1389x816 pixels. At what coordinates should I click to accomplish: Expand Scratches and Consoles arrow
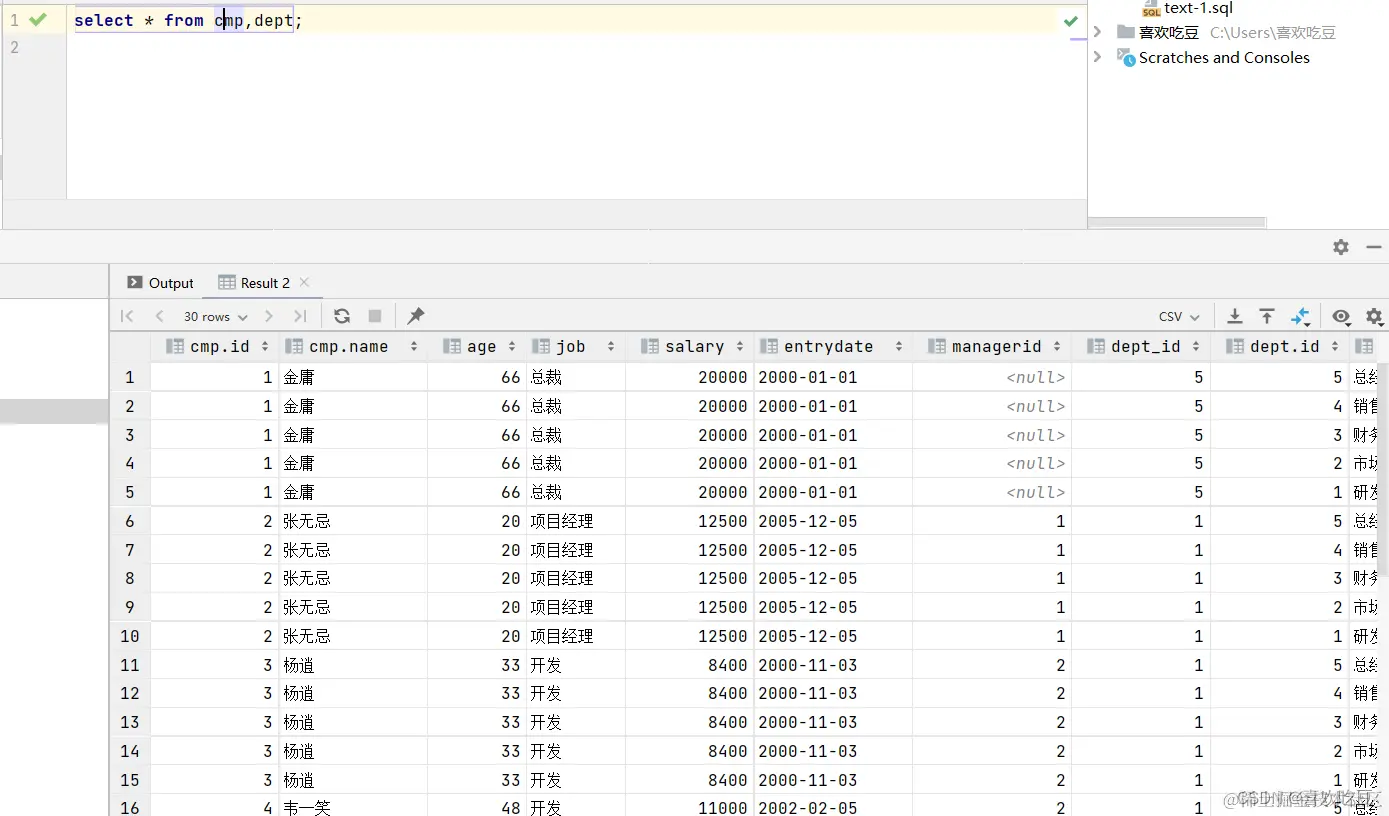(x=1098, y=57)
